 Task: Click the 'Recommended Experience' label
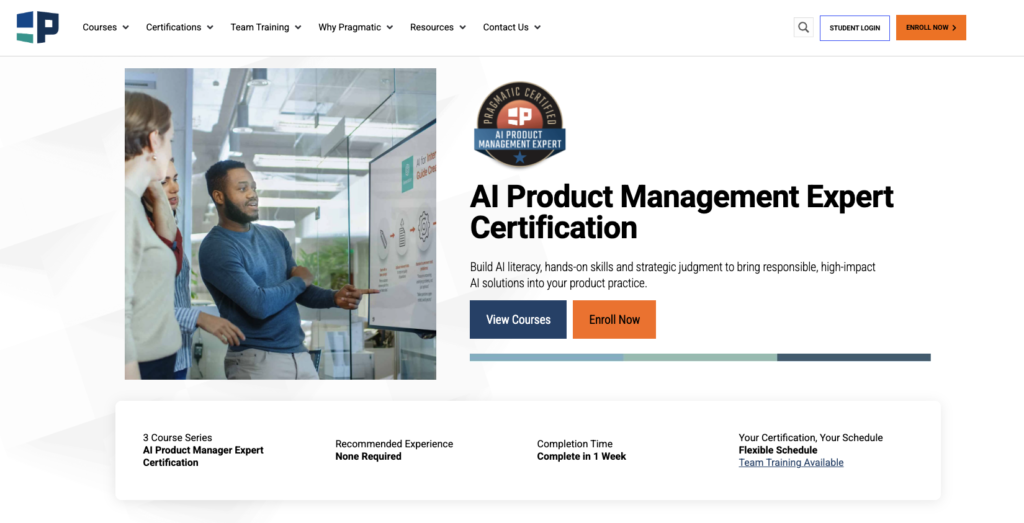coord(394,443)
